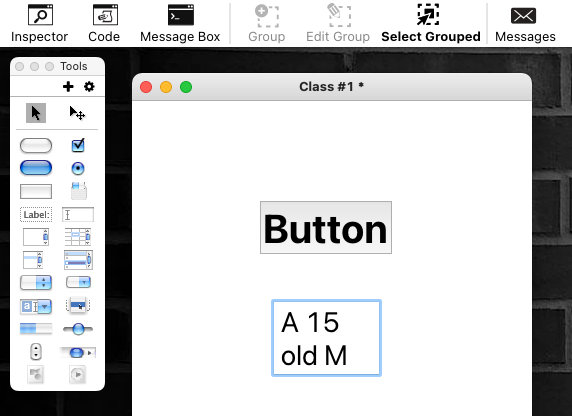
Task: Close the Class #1 window
Action: (x=146, y=87)
